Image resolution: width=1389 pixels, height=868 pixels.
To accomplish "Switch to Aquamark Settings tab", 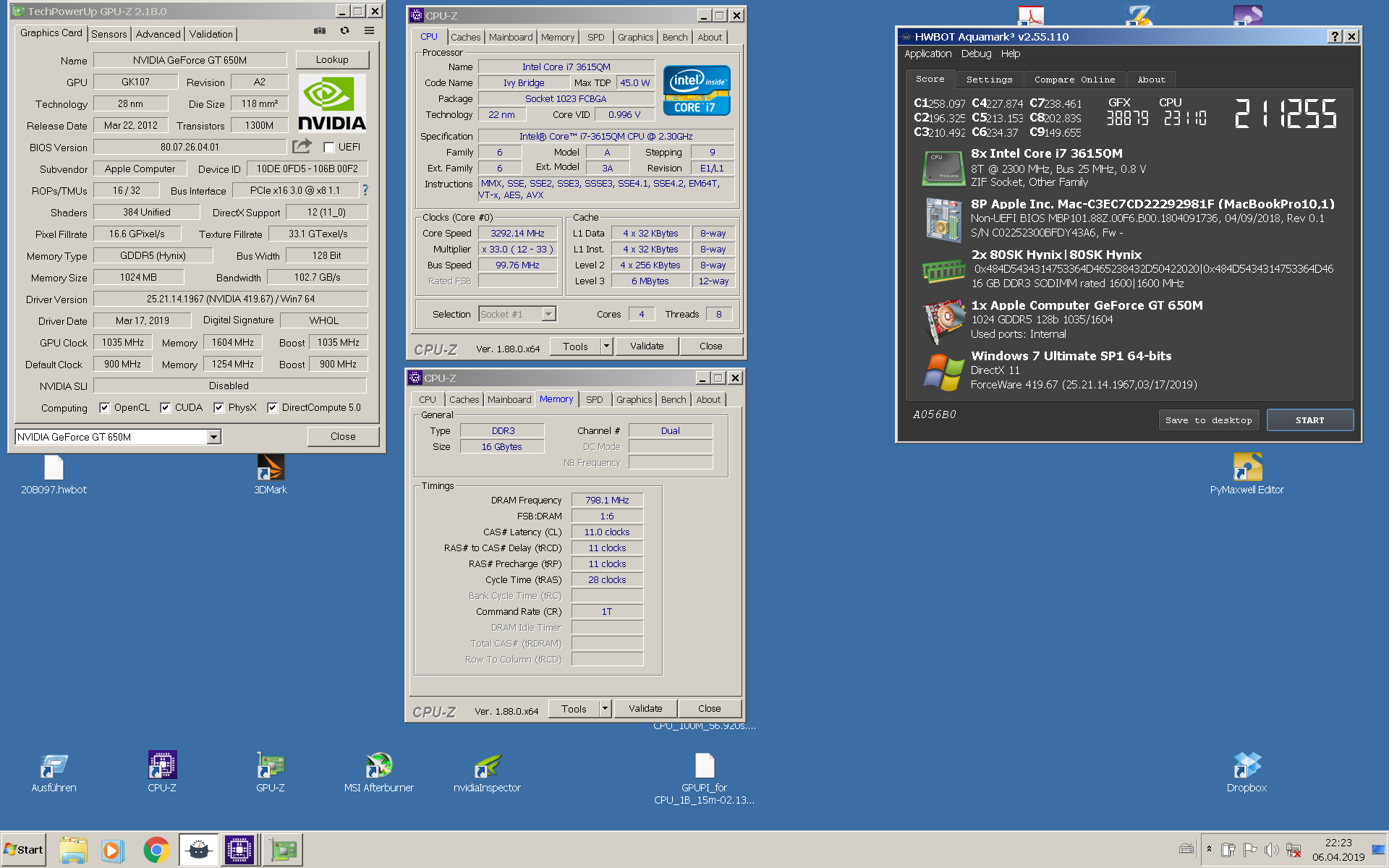I will click(989, 80).
